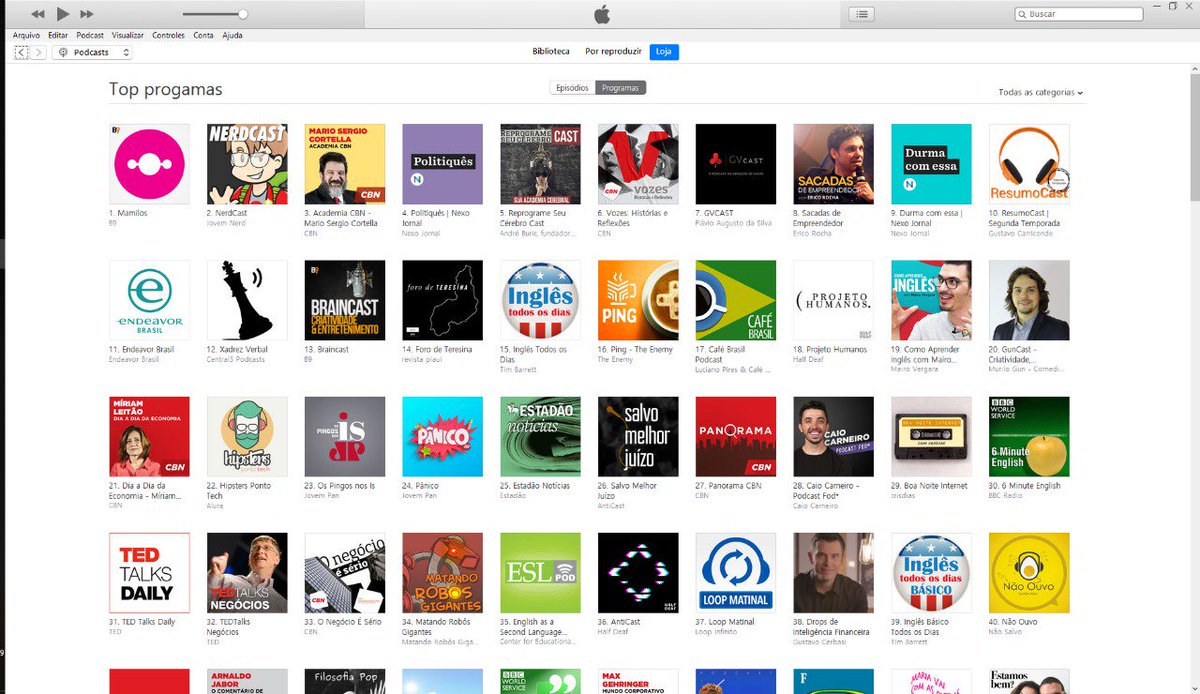Open the list view button beside search

click(863, 14)
